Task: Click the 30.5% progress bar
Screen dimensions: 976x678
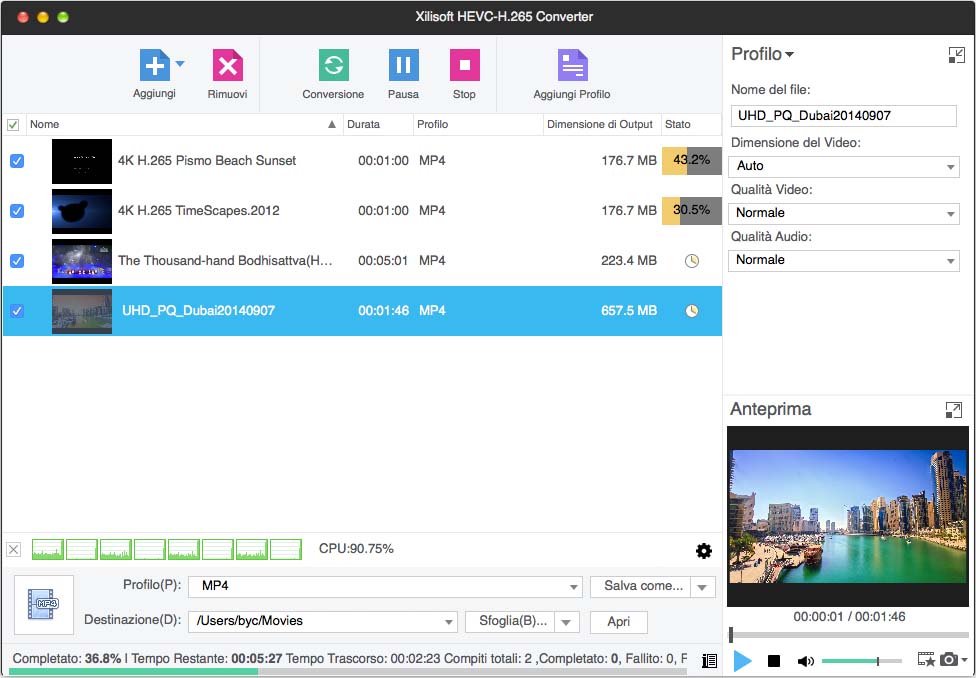Action: point(692,210)
